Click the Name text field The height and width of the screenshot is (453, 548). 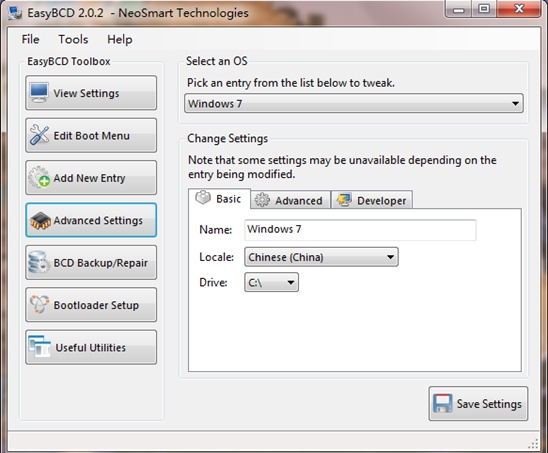click(360, 230)
